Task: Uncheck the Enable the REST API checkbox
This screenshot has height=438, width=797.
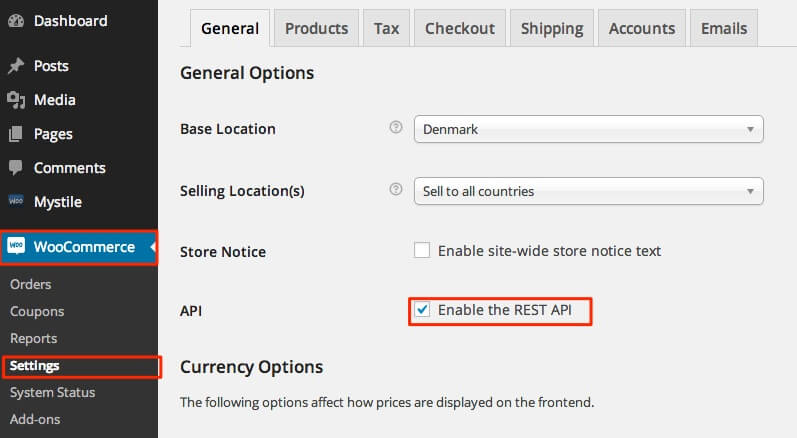Action: [421, 309]
